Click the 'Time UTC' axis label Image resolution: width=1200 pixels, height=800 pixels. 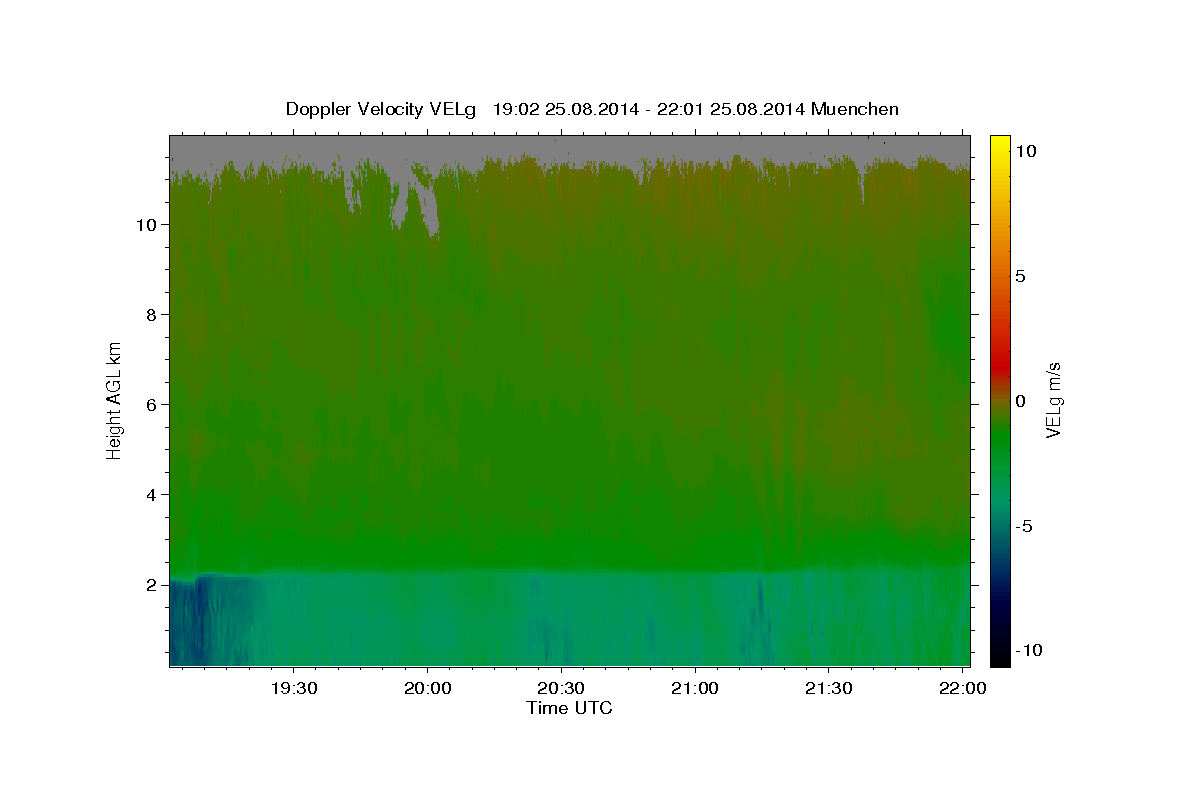click(x=569, y=708)
